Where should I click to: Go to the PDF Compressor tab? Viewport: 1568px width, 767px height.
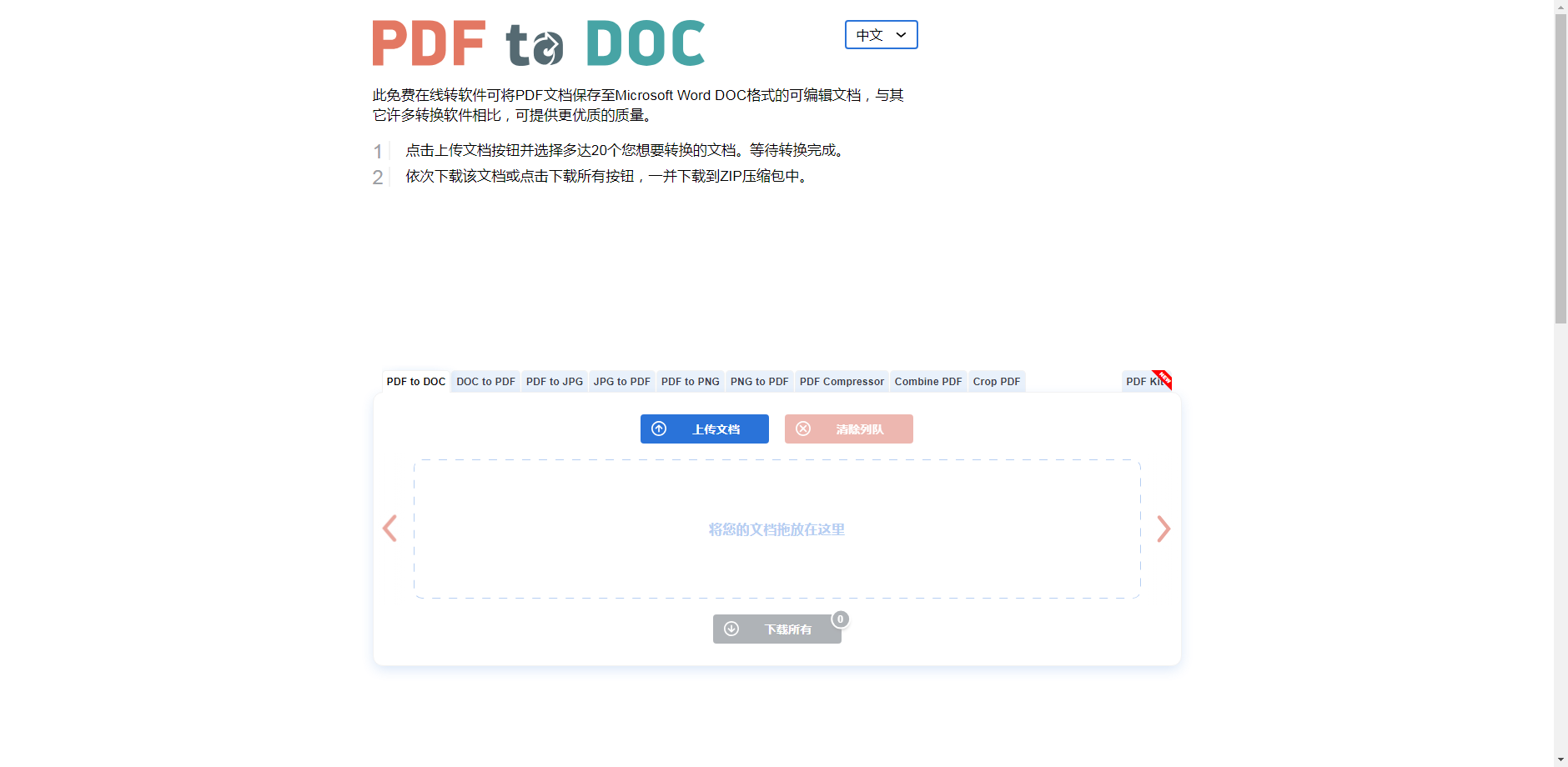[842, 382]
